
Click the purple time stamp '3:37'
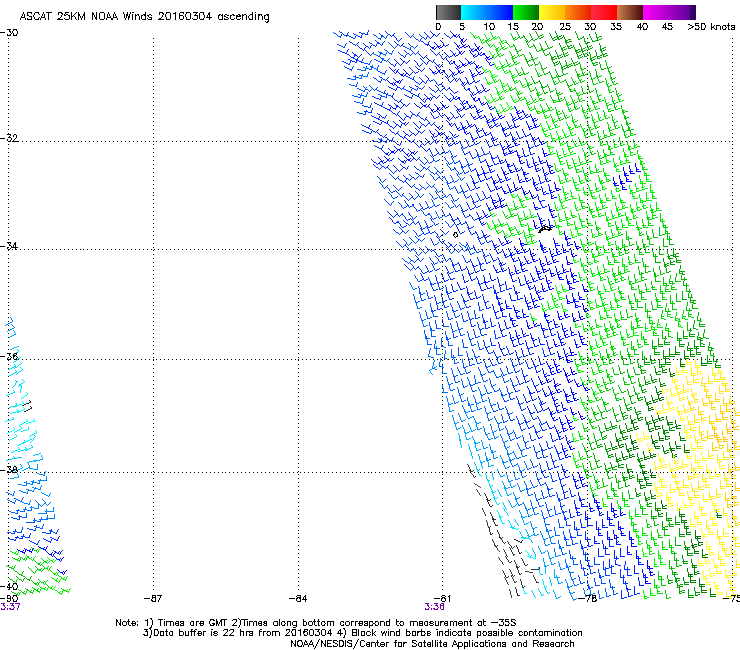[x=10, y=607]
